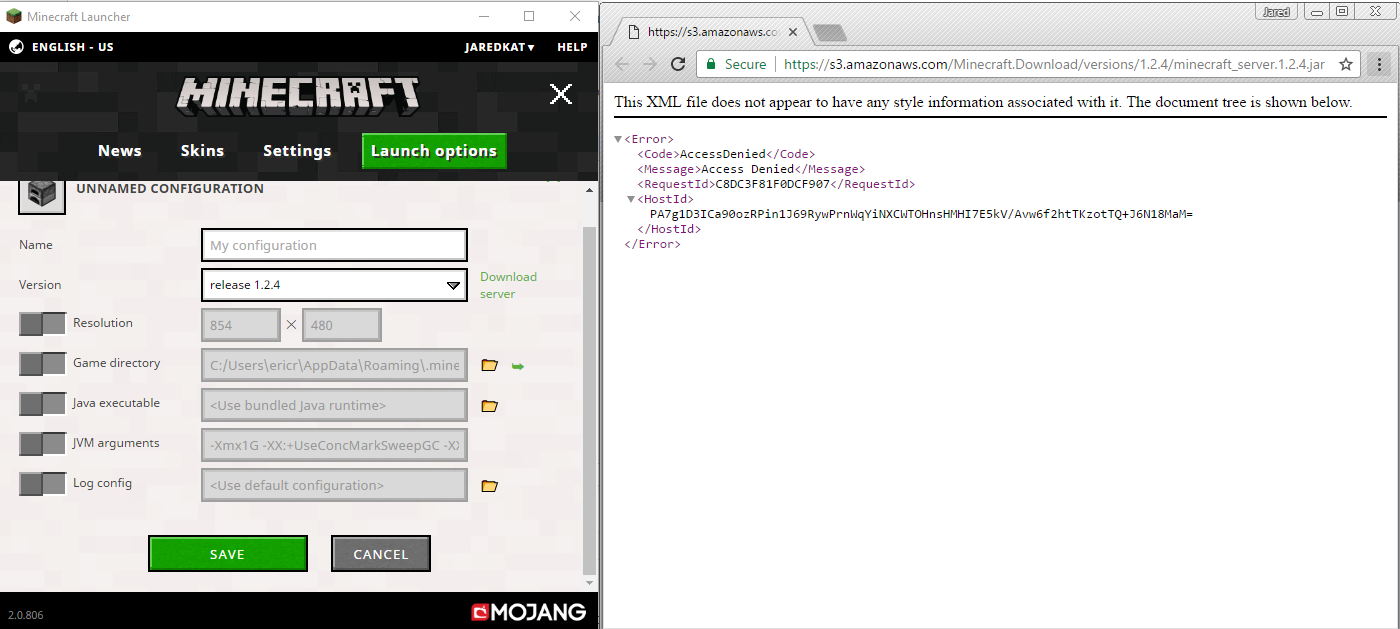Click the Download server link
The image size is (1400, 629).
tap(508, 285)
